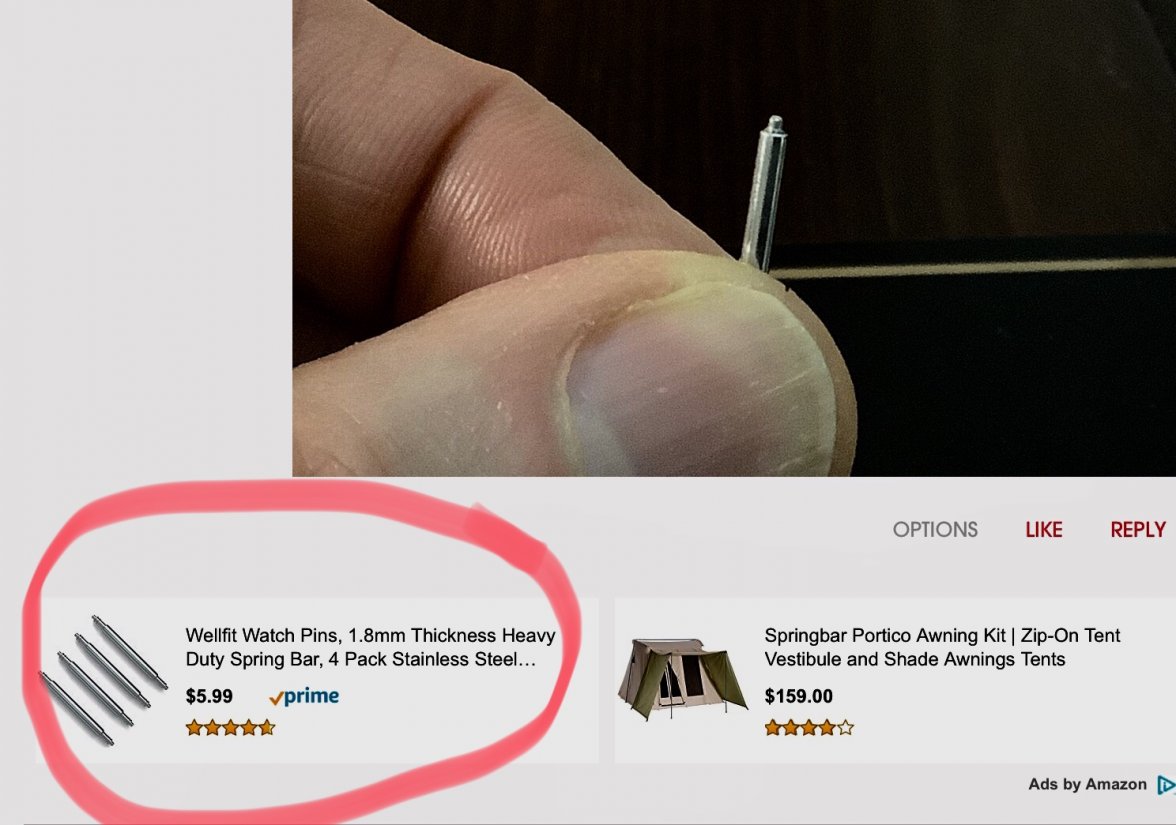Click the AdChoices triangle icon
This screenshot has width=1176, height=825.
pos(1166,785)
